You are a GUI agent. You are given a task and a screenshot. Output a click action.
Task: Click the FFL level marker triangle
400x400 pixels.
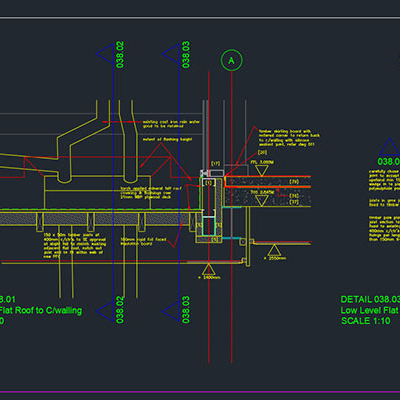[x=261, y=171]
